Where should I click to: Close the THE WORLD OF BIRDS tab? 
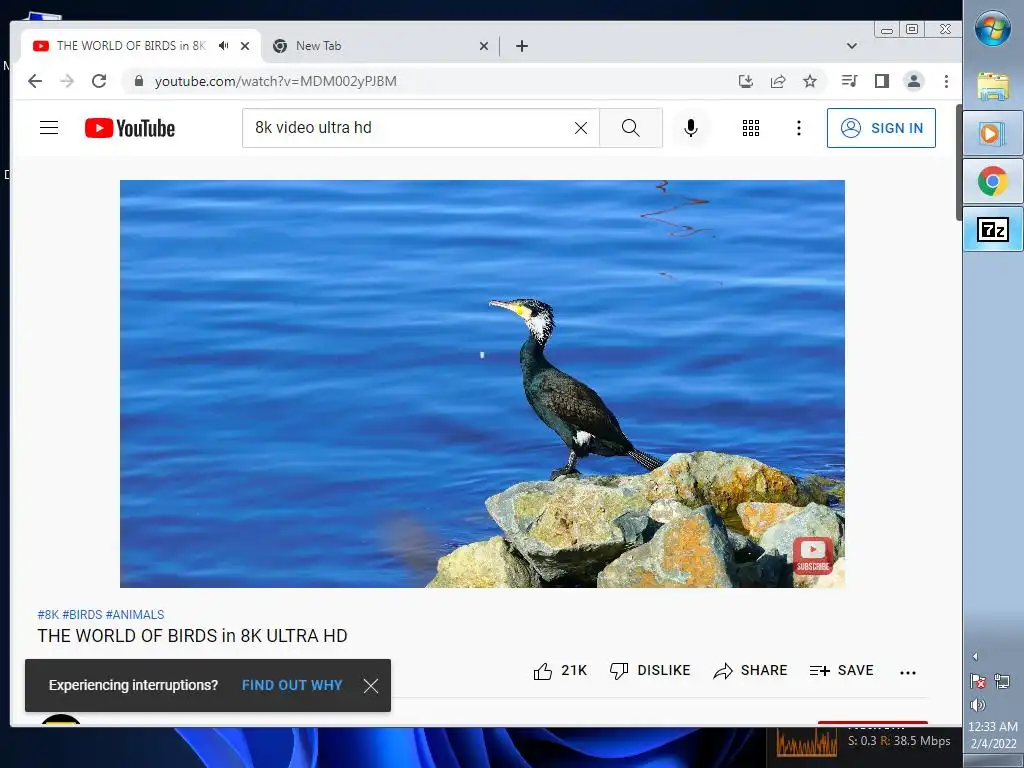[245, 46]
